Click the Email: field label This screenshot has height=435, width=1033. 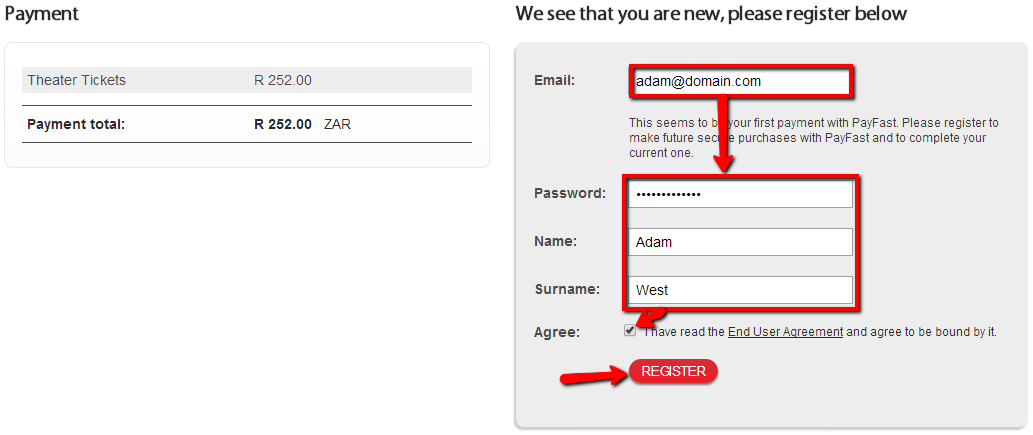[555, 80]
